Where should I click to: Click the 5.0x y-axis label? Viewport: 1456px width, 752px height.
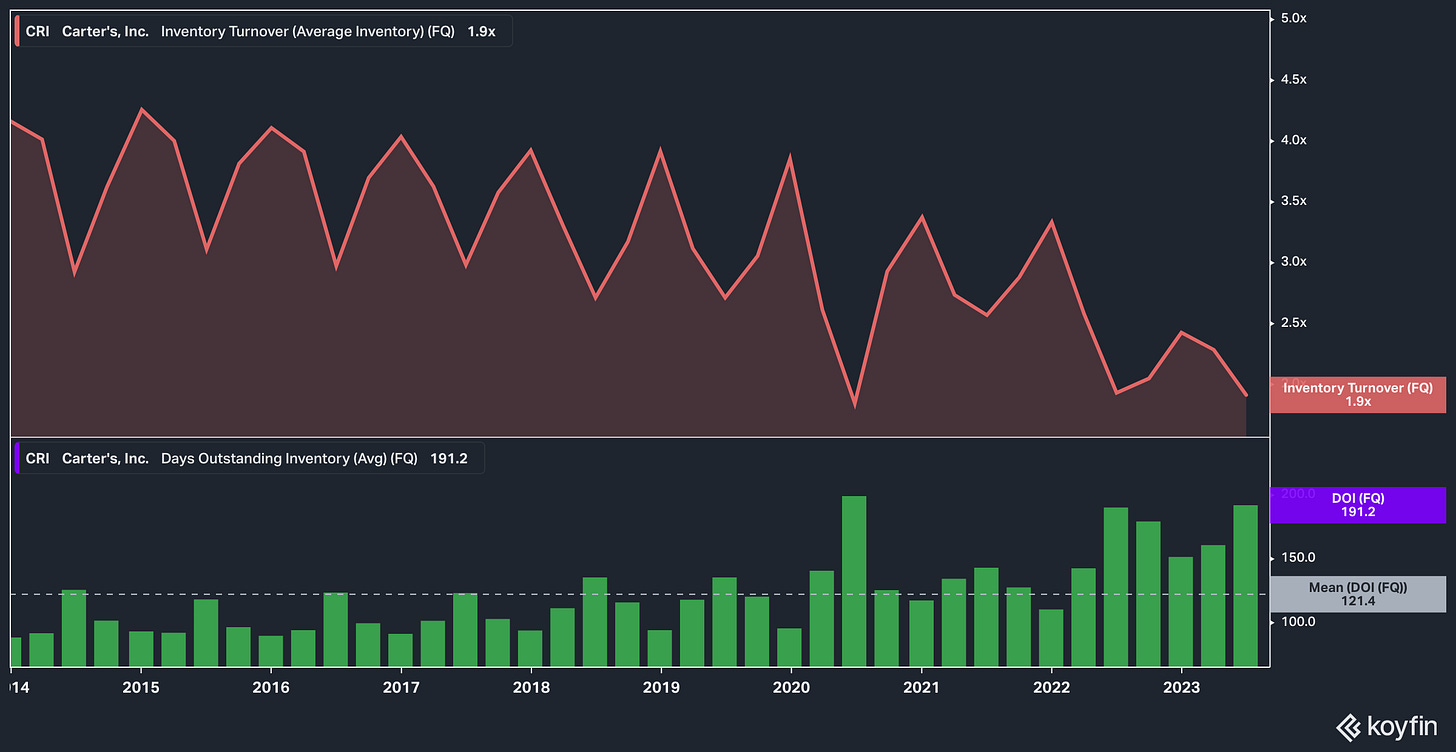[x=1294, y=18]
